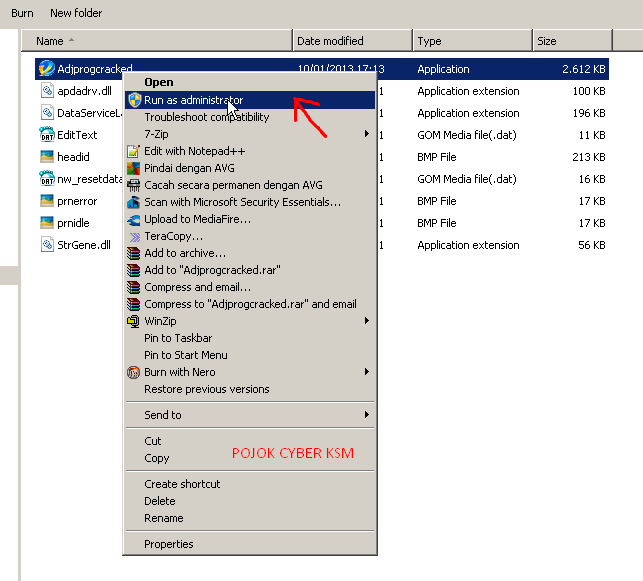Viewport: 643px width, 581px height.
Task: Click the MediaFire upload icon
Action: 133,219
